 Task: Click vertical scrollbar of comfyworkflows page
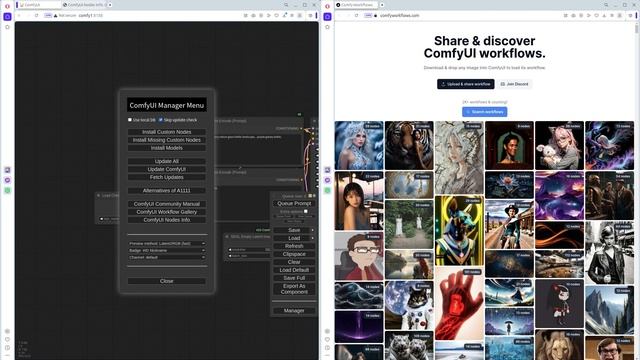tap(636, 29)
